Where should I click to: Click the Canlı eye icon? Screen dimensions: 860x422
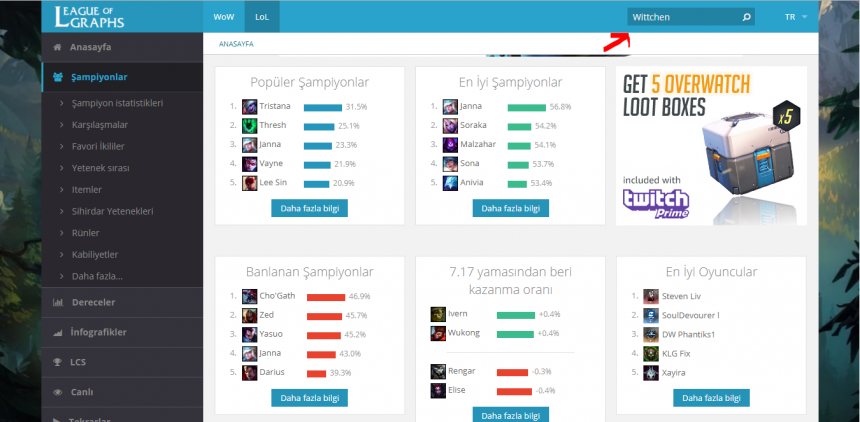[58, 392]
